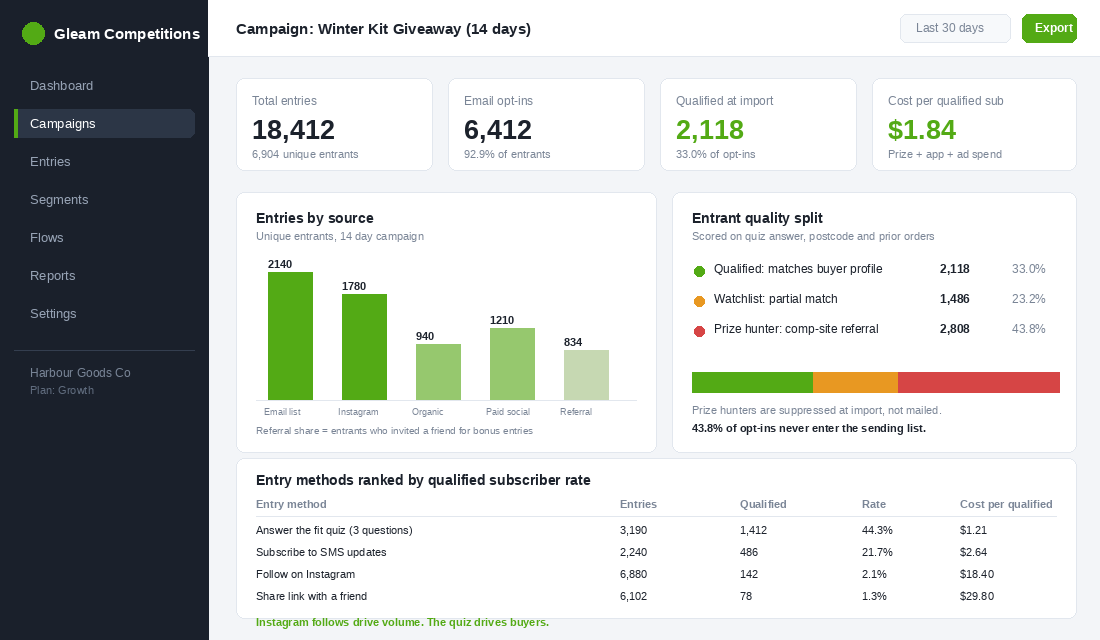Click the Instagram bar labeled 1780
Viewport: 1100px width, 640px height.
click(x=364, y=347)
